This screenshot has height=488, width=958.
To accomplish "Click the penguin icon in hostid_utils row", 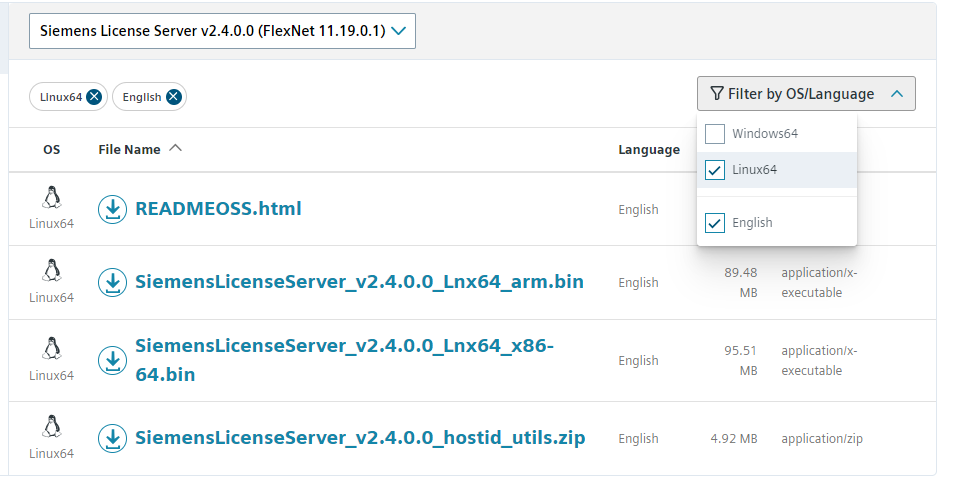I will 51,427.
